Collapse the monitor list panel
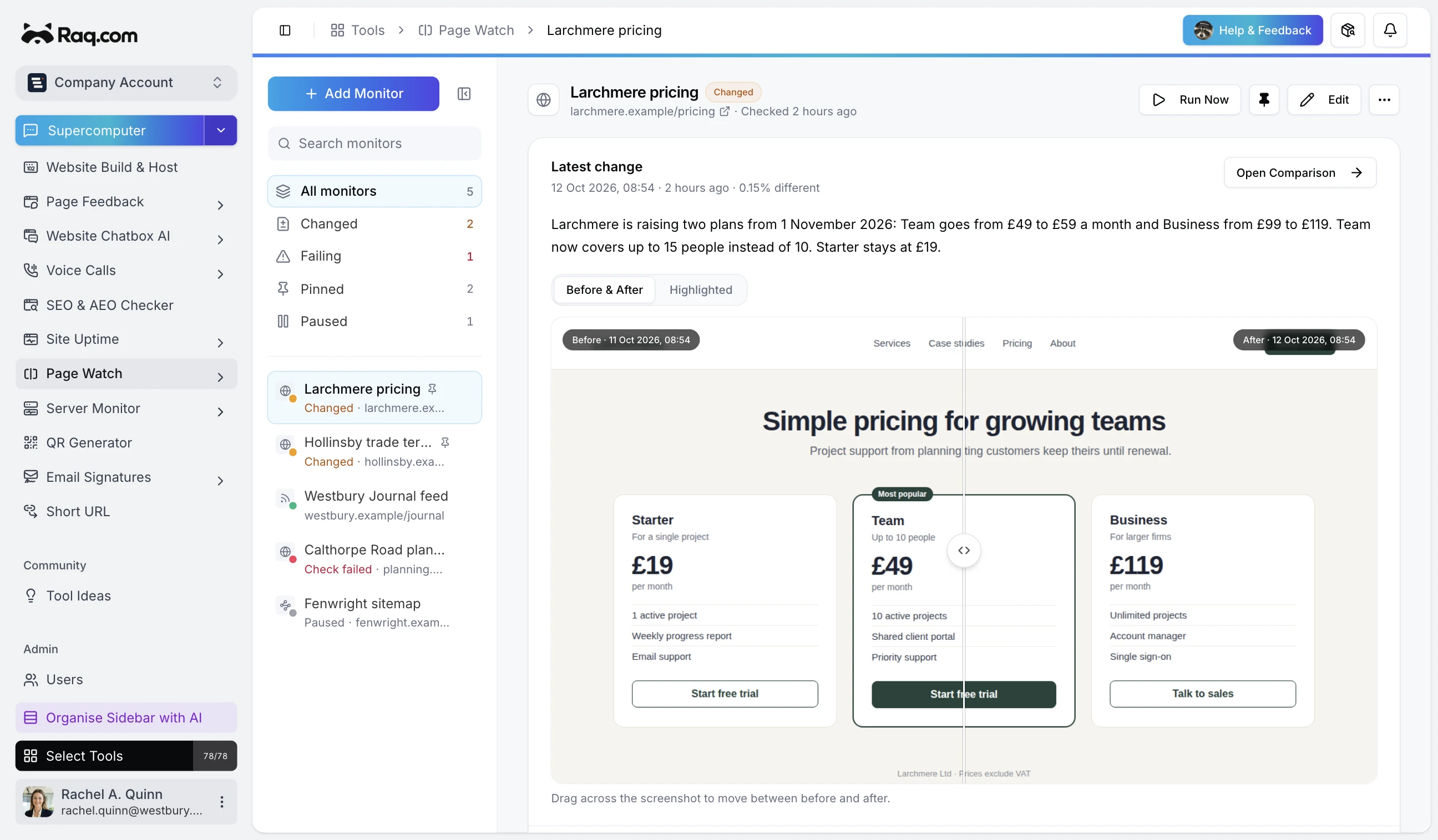1438x840 pixels. [464, 94]
